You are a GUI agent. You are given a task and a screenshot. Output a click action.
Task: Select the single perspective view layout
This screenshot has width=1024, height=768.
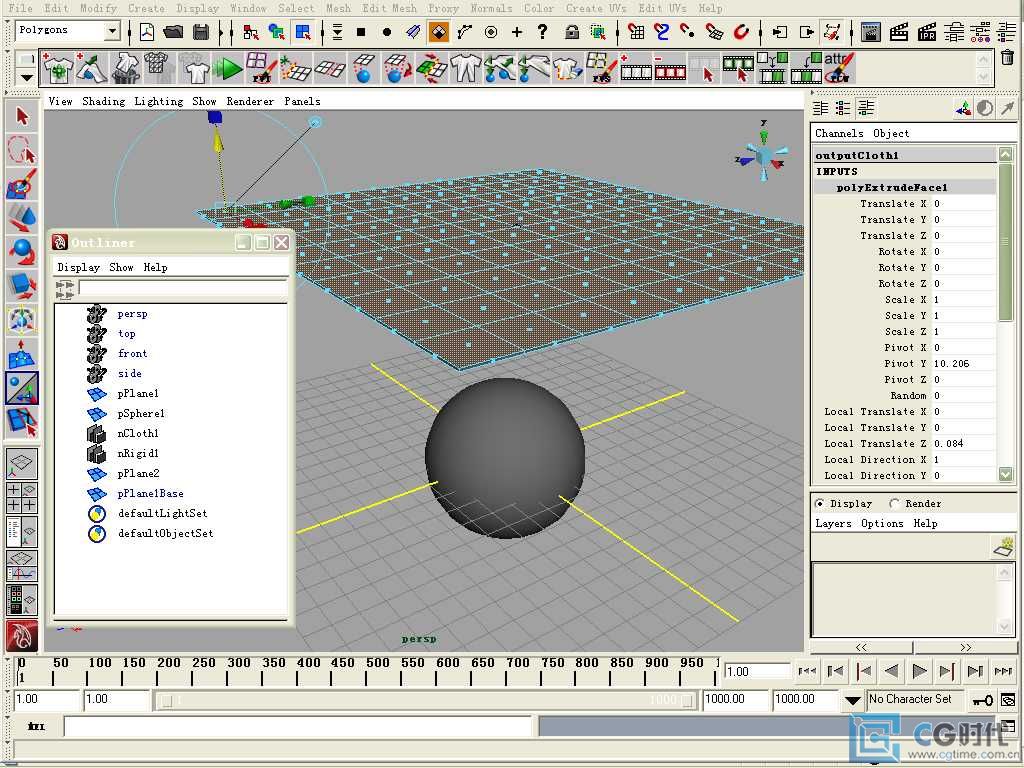point(22,462)
